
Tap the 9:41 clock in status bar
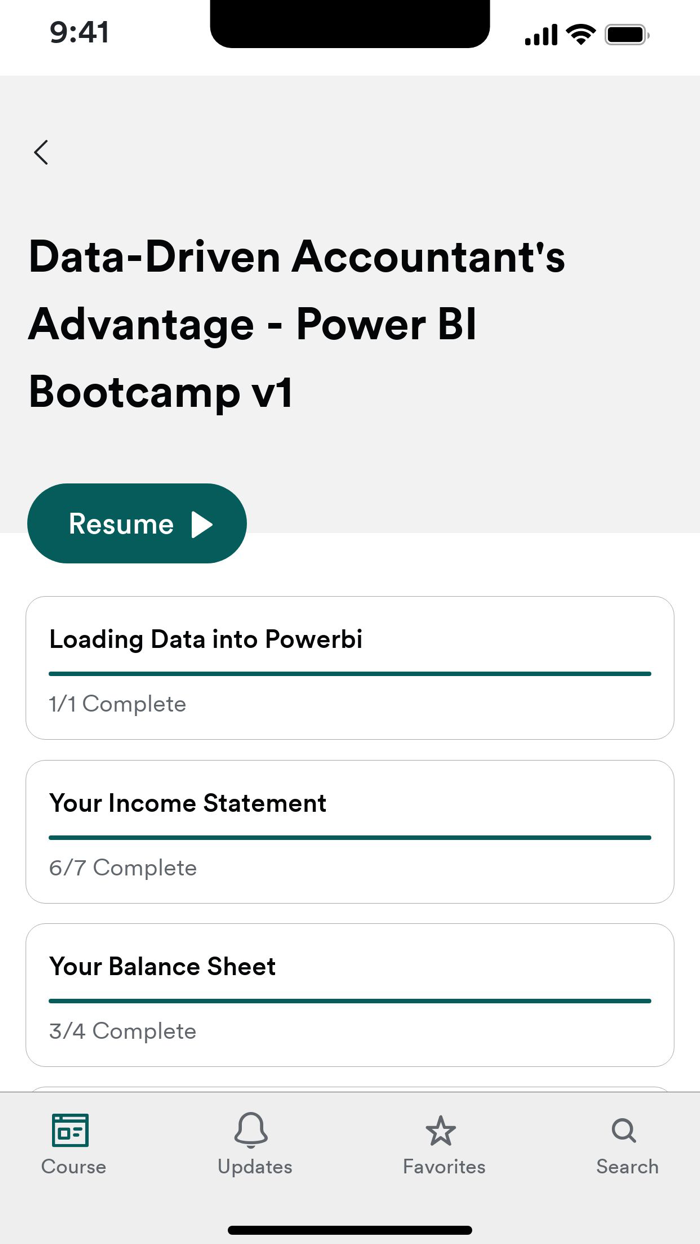point(80,33)
